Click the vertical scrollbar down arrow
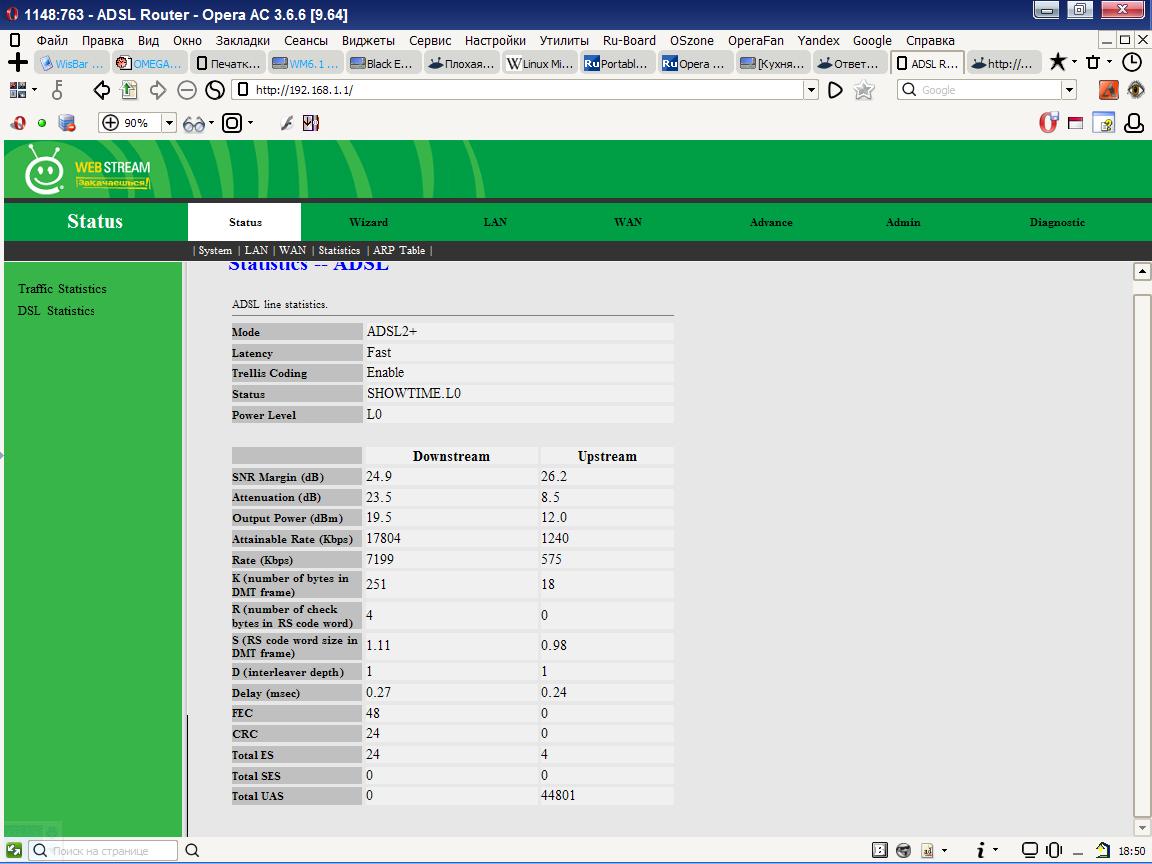The image size is (1152, 864). 1142,828
